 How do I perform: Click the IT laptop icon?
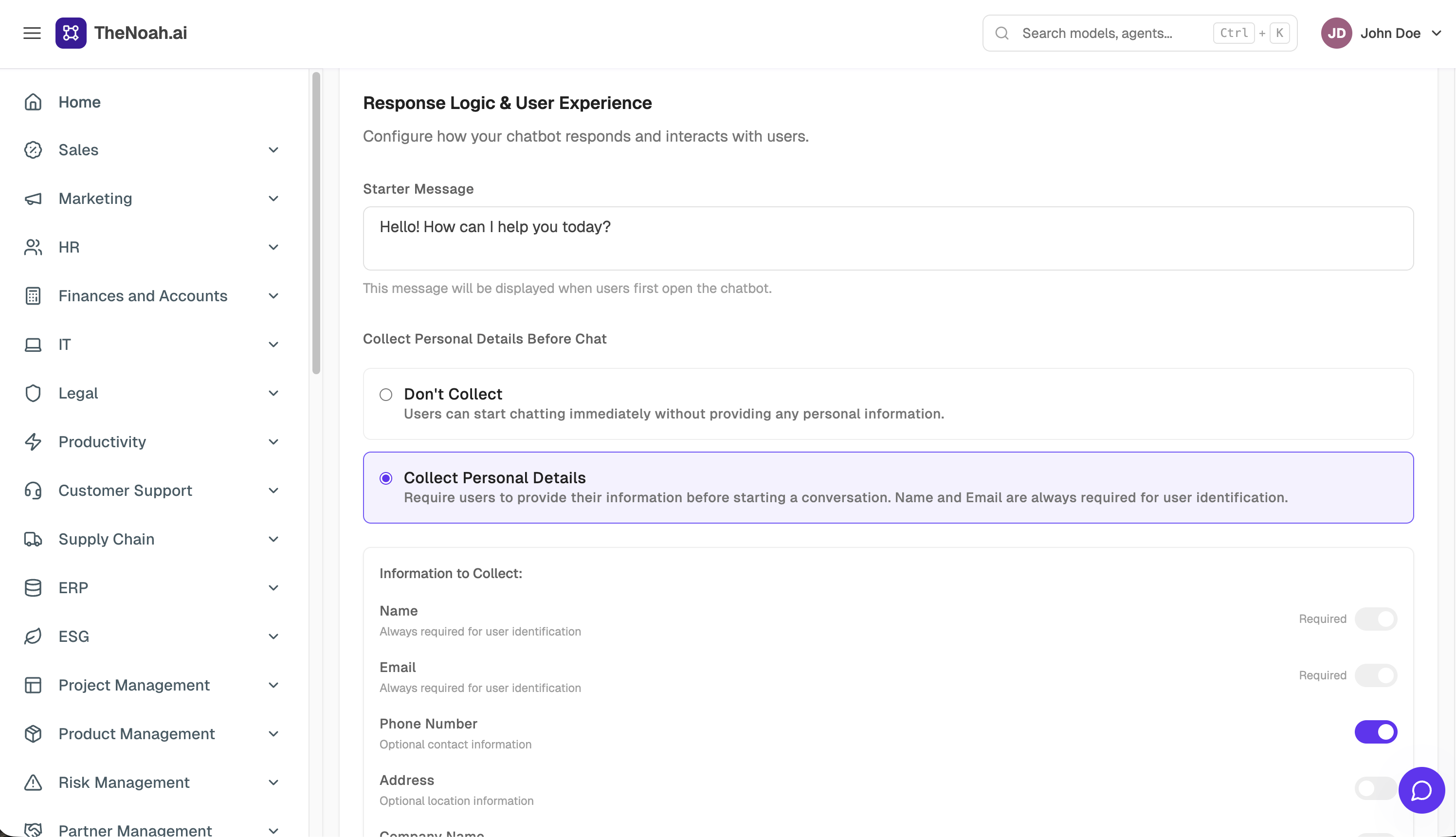point(34,345)
